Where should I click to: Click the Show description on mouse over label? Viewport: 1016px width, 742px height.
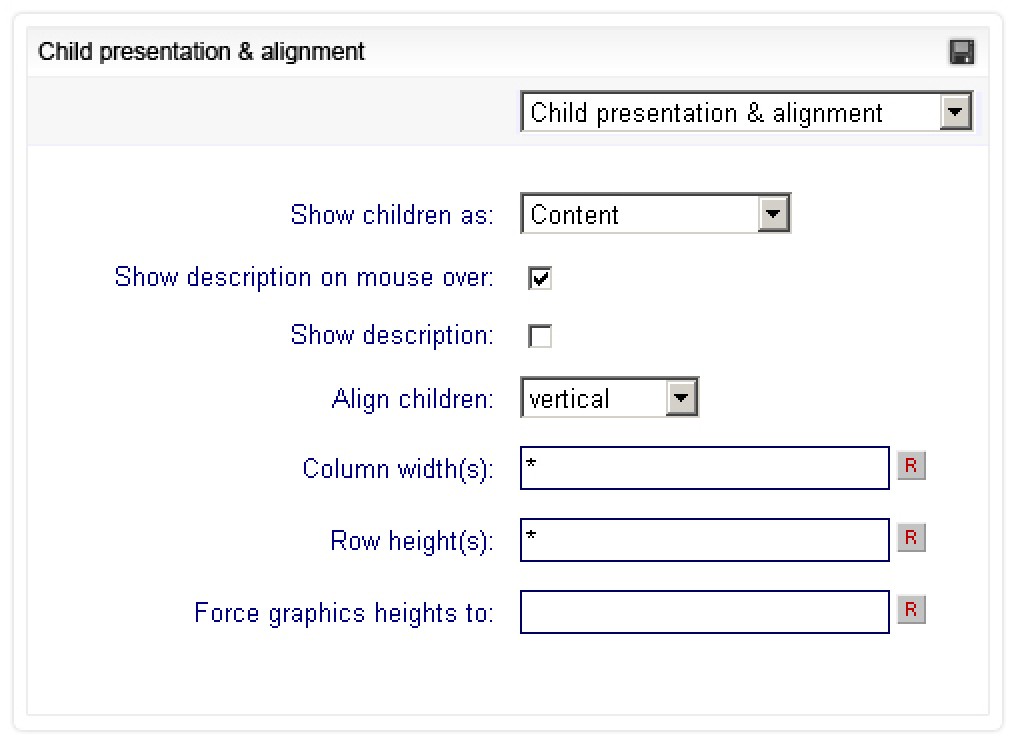pos(304,277)
